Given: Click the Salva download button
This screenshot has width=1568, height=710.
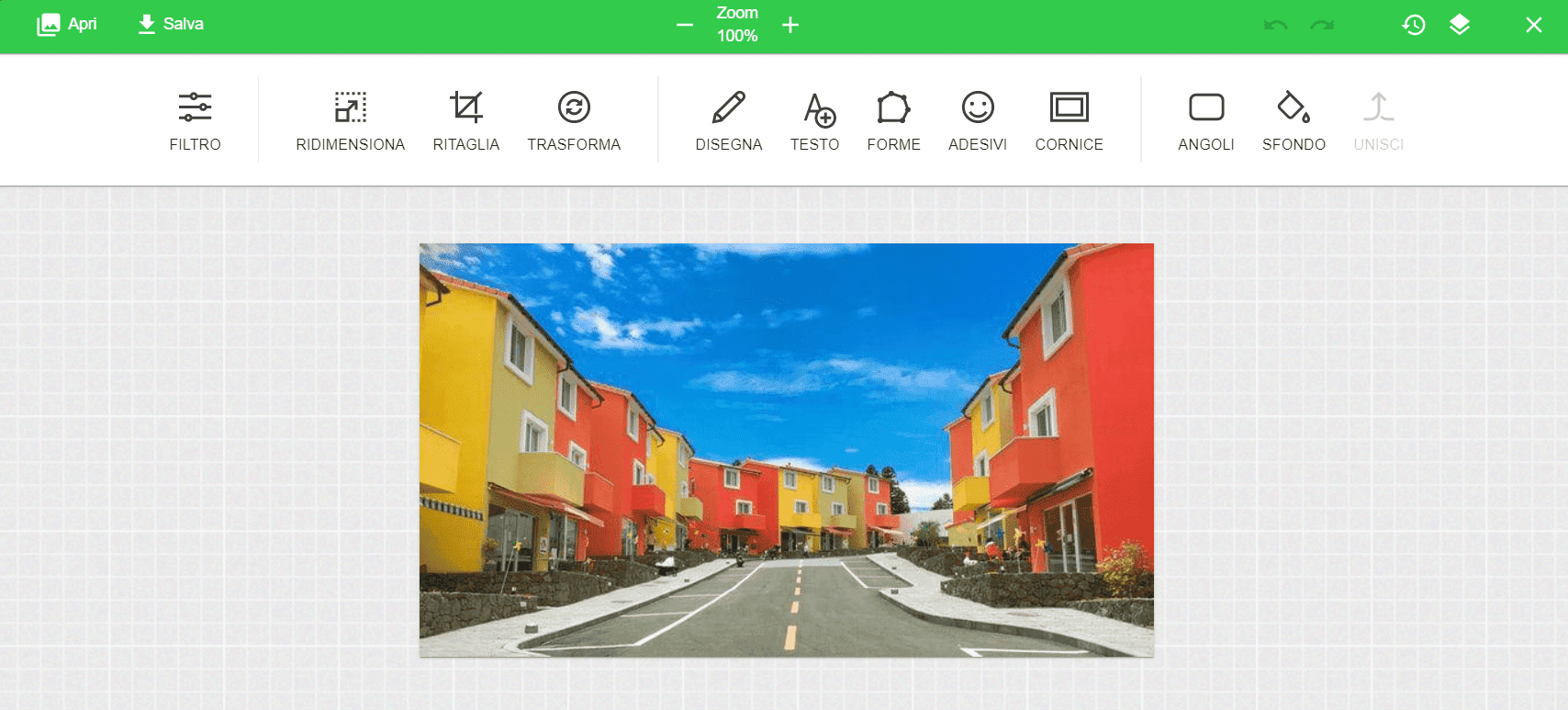Looking at the screenshot, I should pos(171,25).
